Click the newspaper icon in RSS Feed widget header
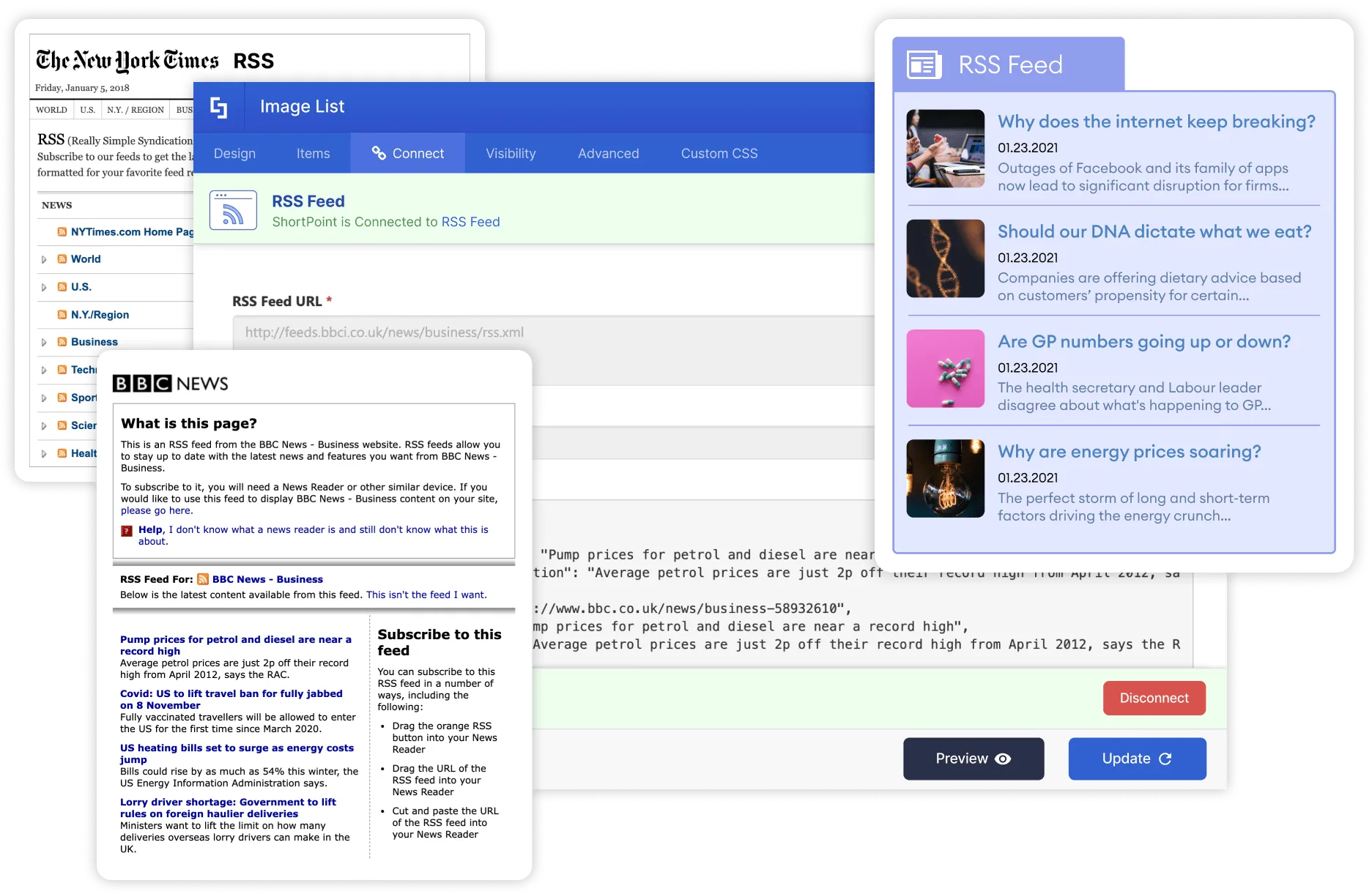 tap(924, 64)
